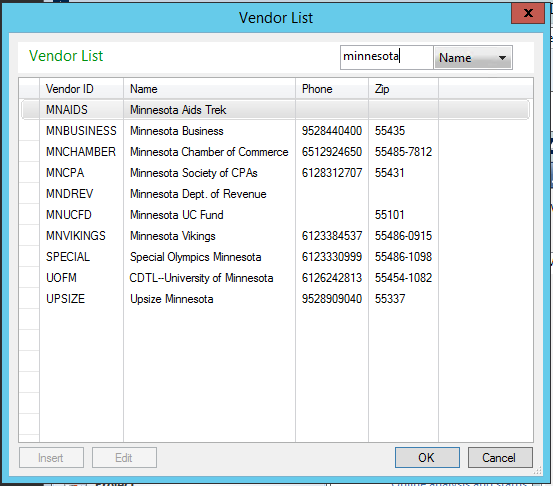
Task: Select the MNAIDS vendor ID cell
Action: coord(67,110)
